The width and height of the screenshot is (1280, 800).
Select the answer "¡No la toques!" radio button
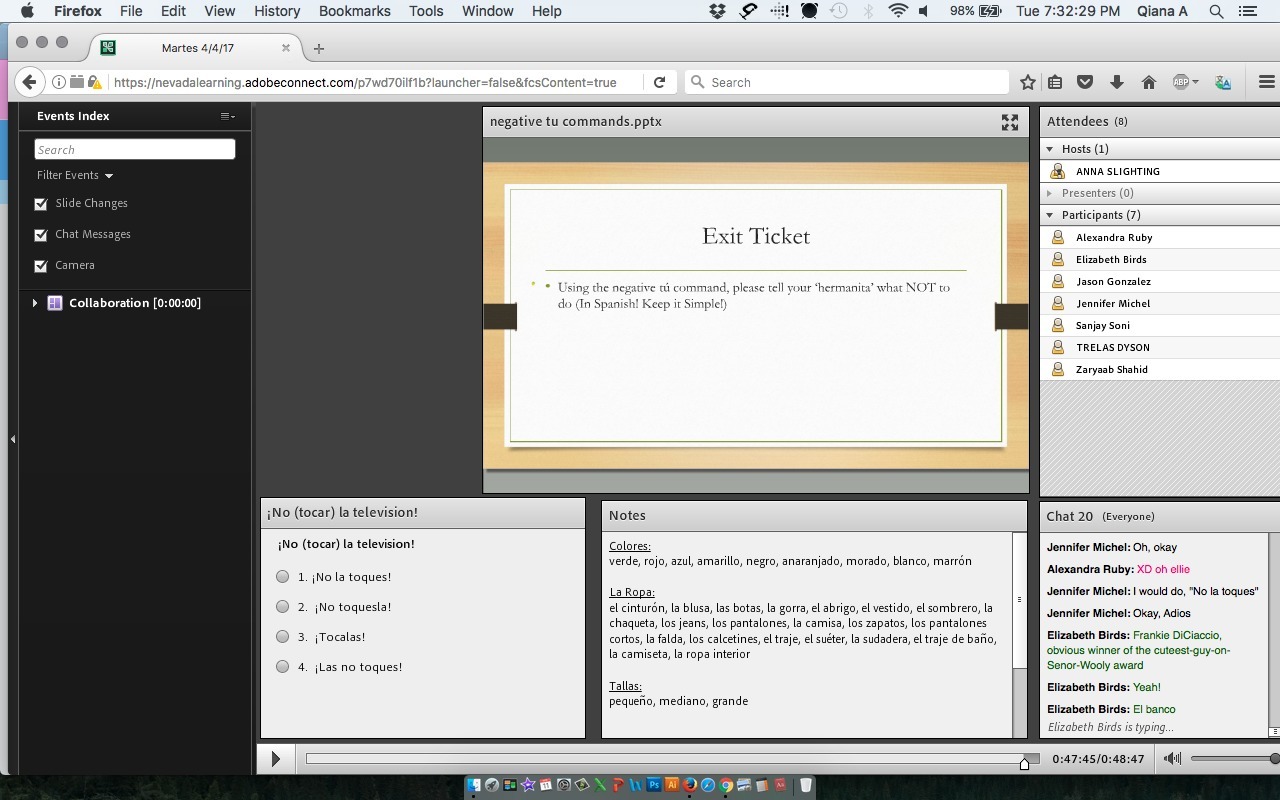283,577
